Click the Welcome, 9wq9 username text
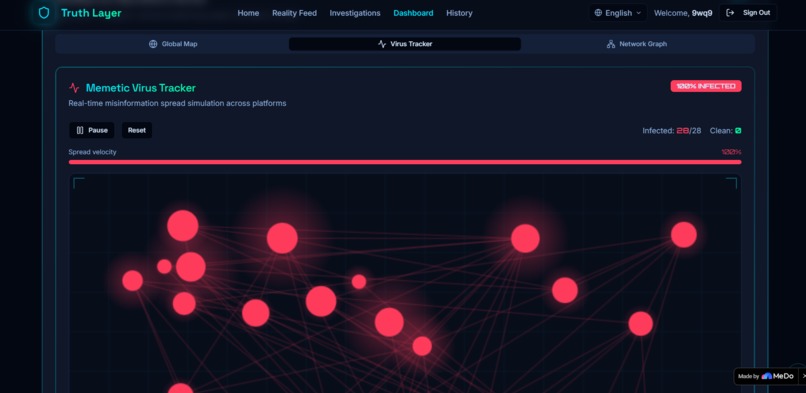Screen dimensions: 806x393 click(683, 13)
